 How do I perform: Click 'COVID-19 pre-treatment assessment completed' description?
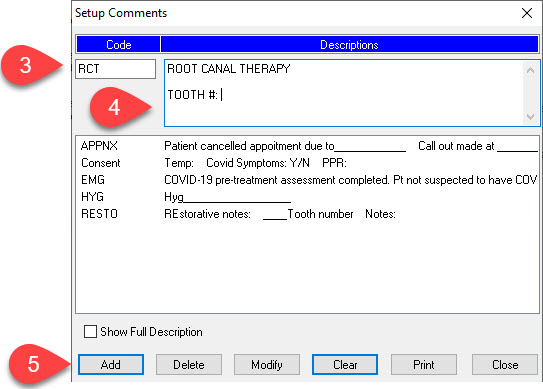click(x=277, y=180)
